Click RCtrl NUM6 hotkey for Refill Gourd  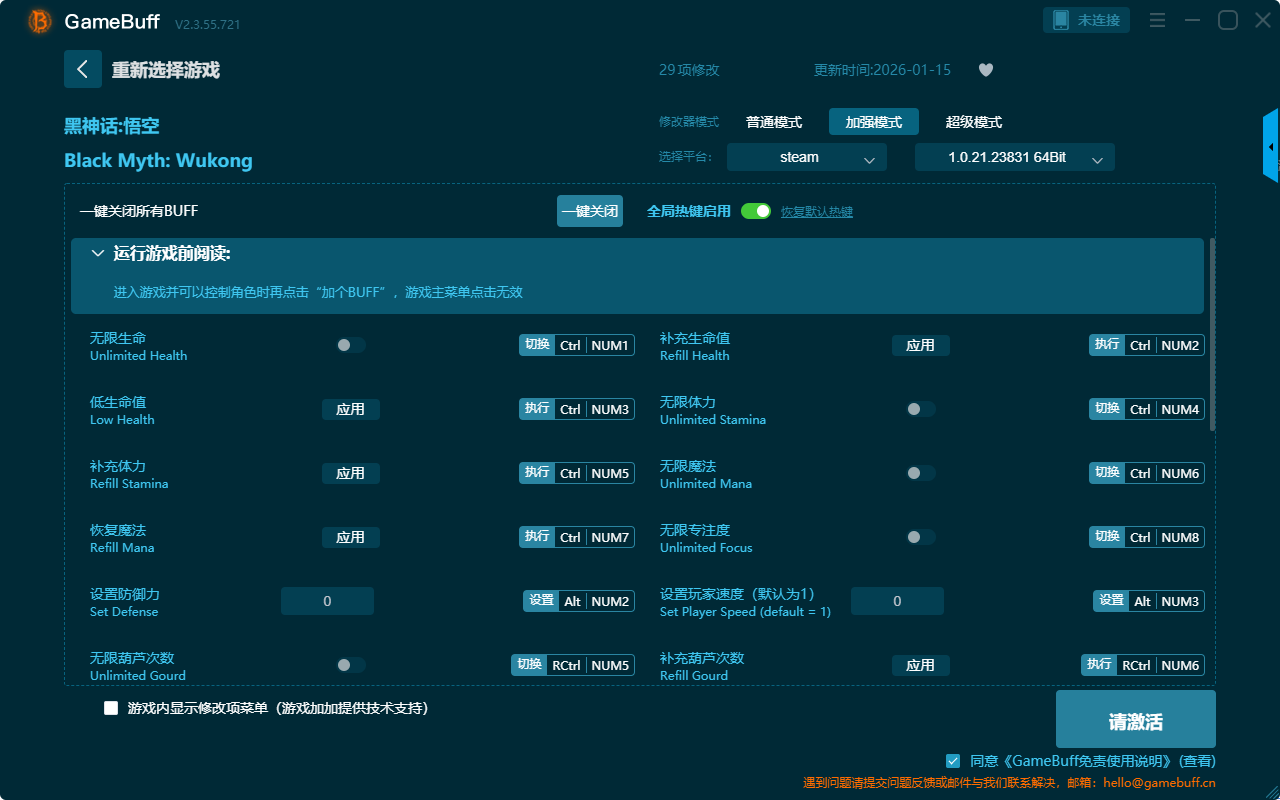pos(1143,665)
